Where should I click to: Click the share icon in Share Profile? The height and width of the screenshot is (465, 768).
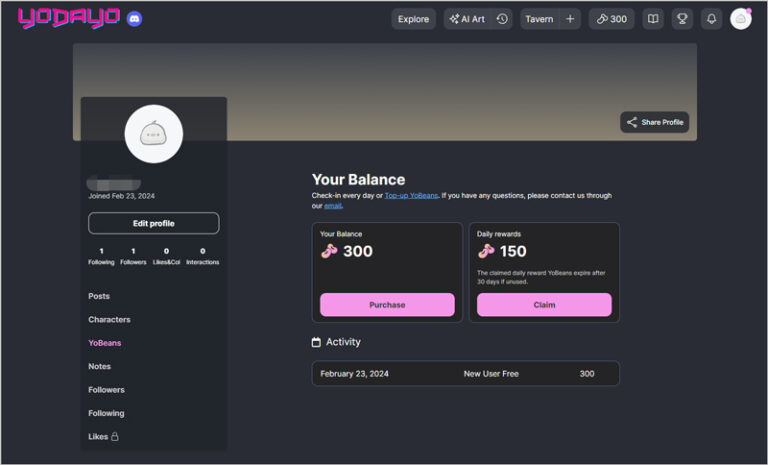click(x=632, y=122)
